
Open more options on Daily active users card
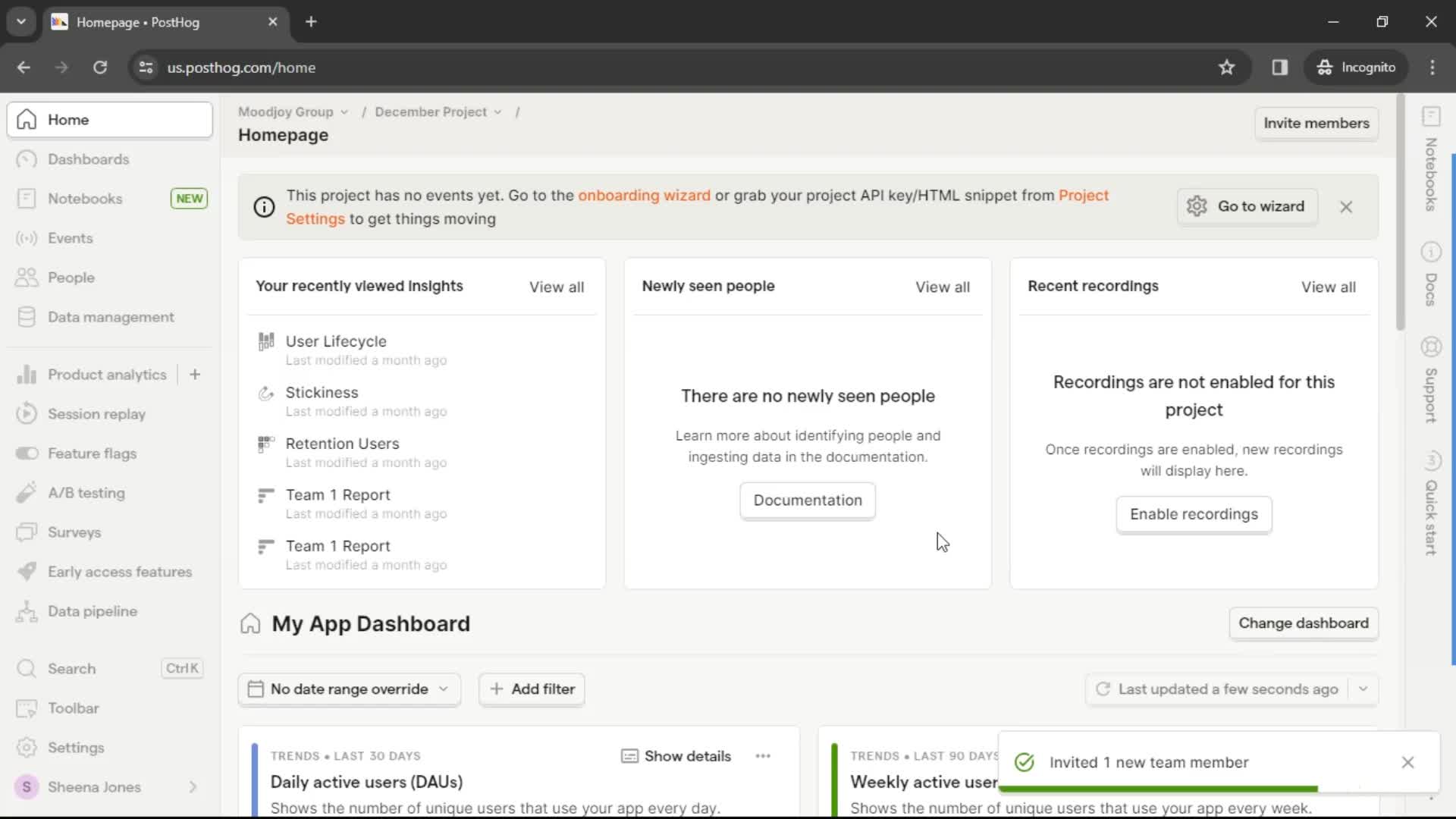click(763, 756)
